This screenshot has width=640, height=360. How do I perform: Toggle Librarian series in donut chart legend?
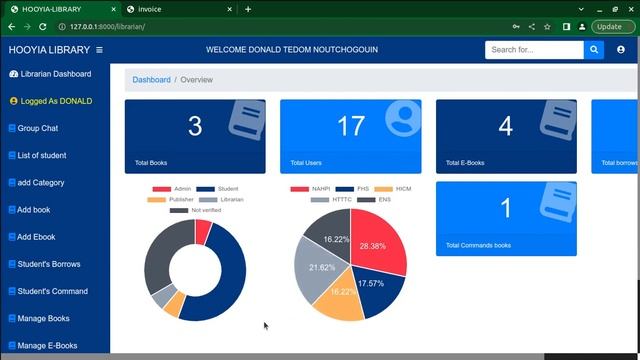tap(221, 200)
